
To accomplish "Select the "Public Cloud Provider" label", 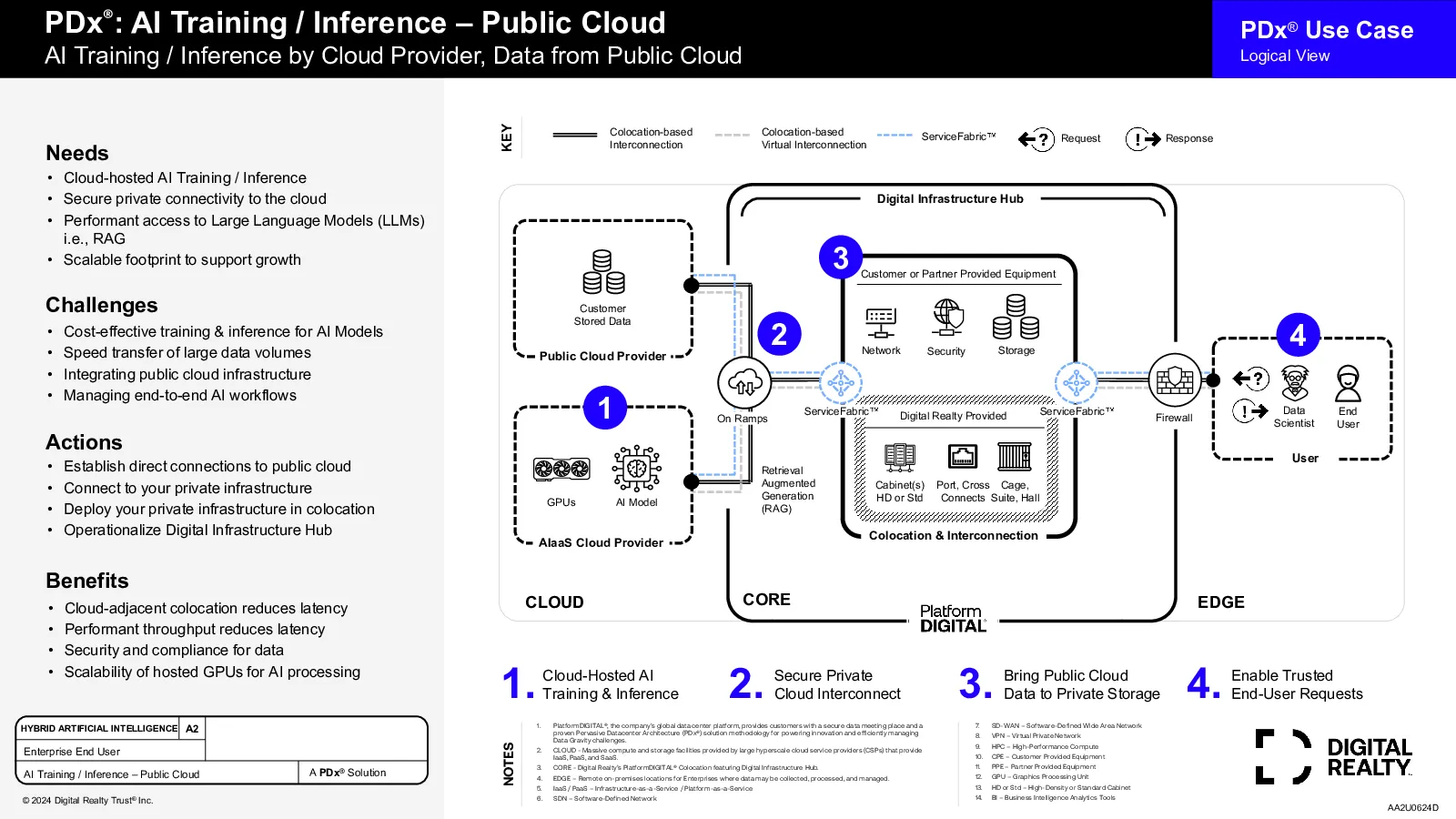I will point(602,356).
